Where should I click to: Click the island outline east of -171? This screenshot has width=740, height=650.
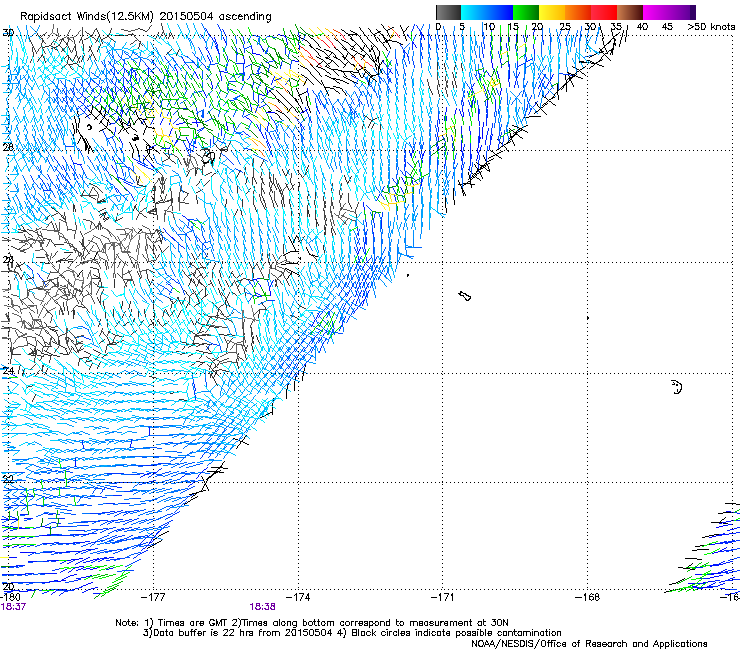465,296
